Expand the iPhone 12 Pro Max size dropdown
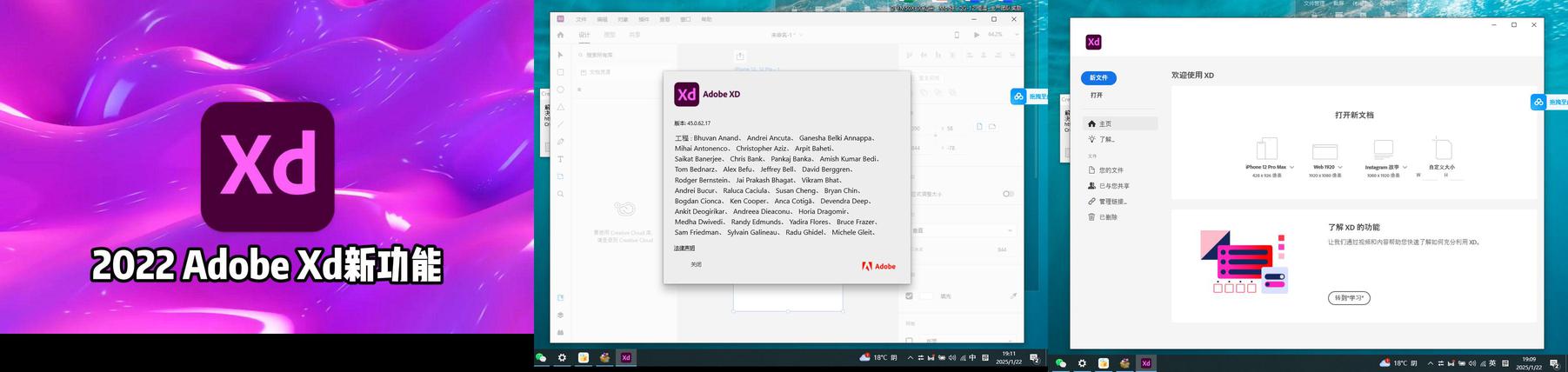 1292,167
